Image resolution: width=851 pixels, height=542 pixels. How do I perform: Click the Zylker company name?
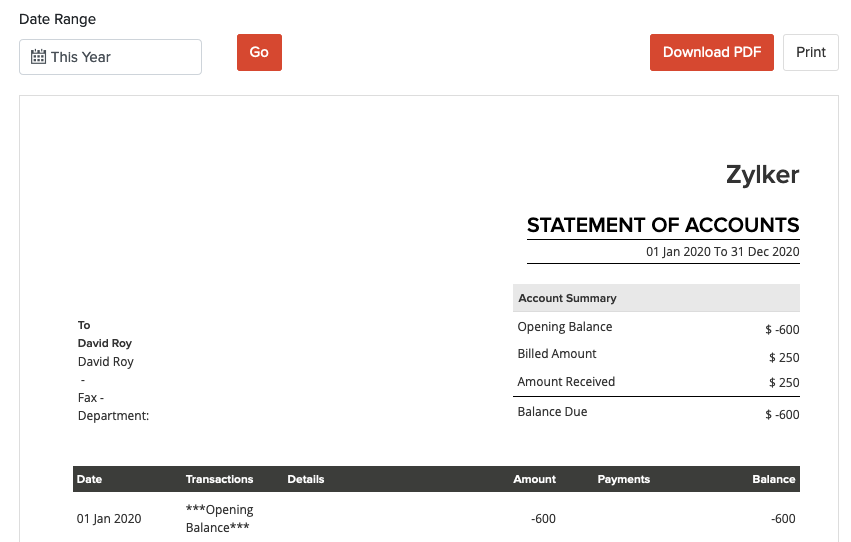[x=762, y=175]
